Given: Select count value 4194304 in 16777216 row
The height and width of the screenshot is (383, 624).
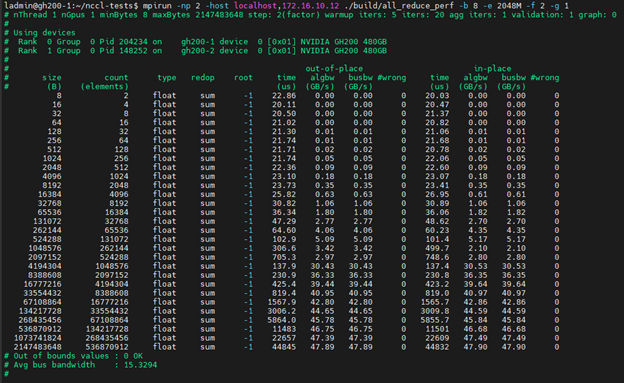Looking at the screenshot, I should [112, 284].
